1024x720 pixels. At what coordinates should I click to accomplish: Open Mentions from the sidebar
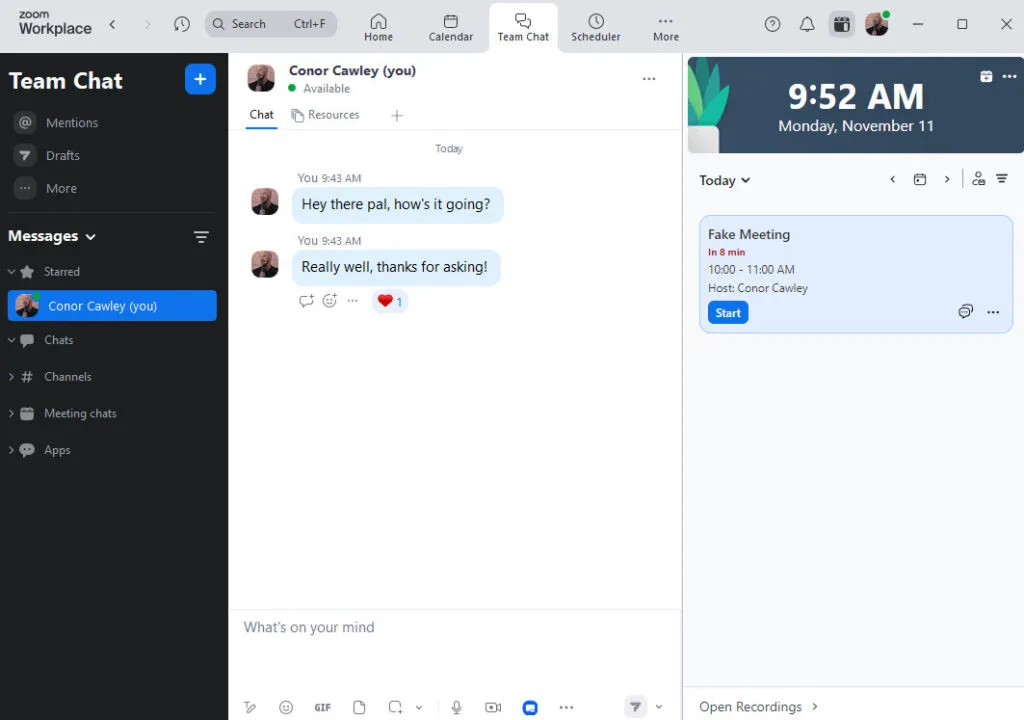[x=69, y=122]
